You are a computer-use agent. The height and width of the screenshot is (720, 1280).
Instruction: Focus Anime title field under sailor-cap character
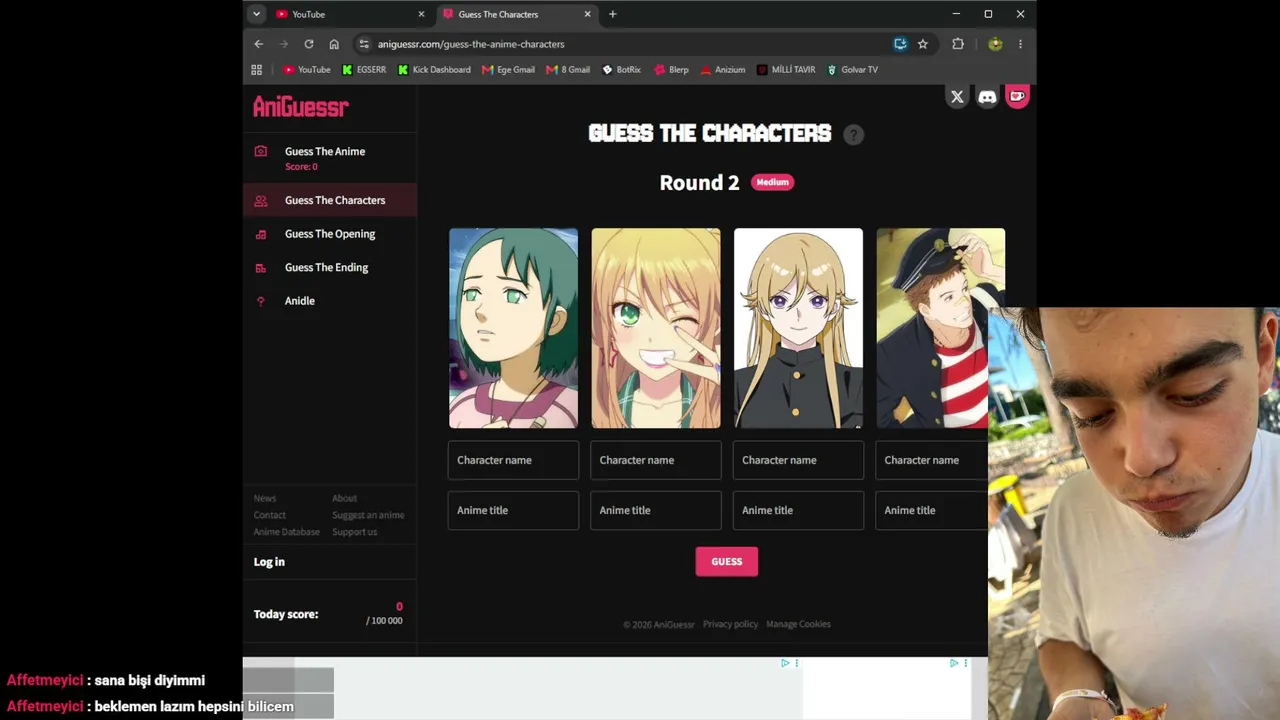[x=932, y=510]
